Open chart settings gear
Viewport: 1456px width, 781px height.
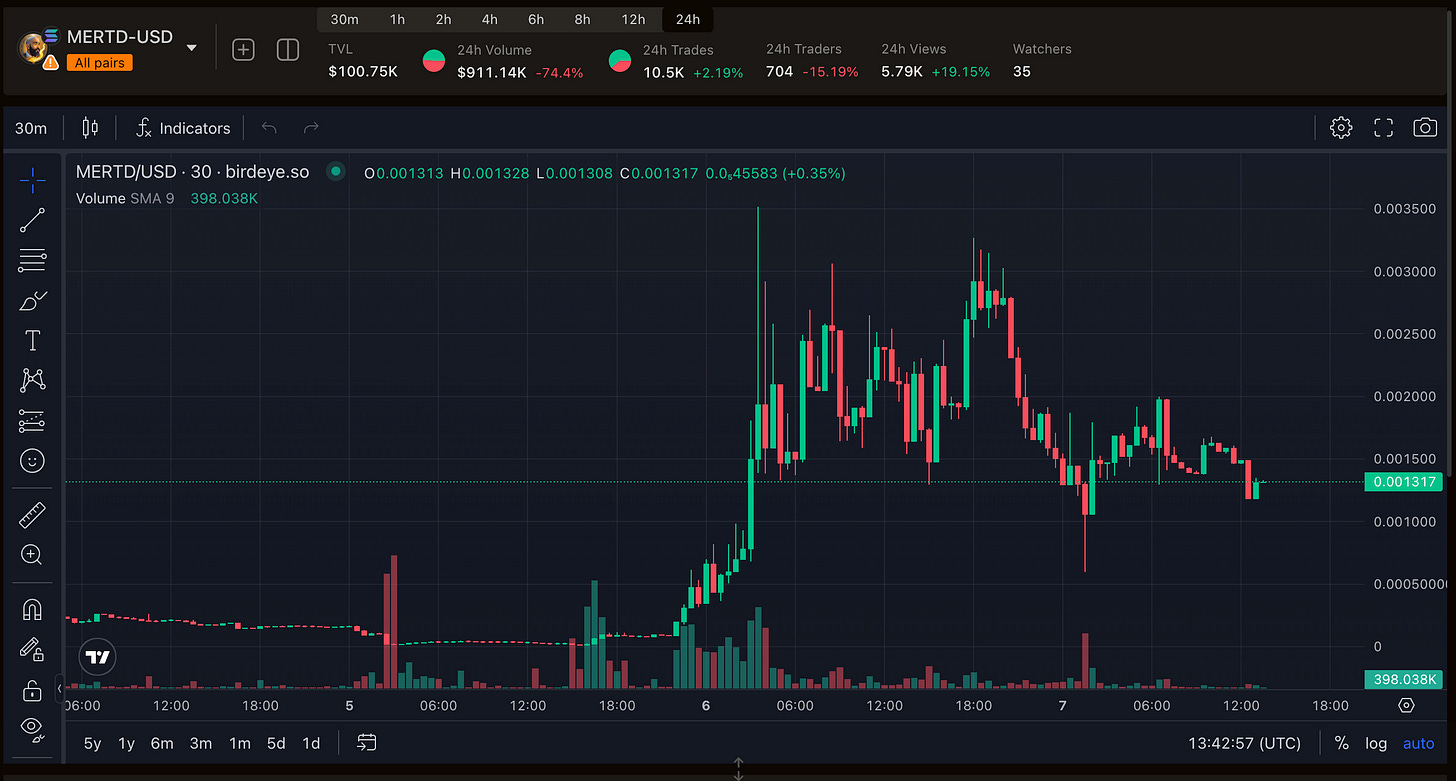[1341, 127]
